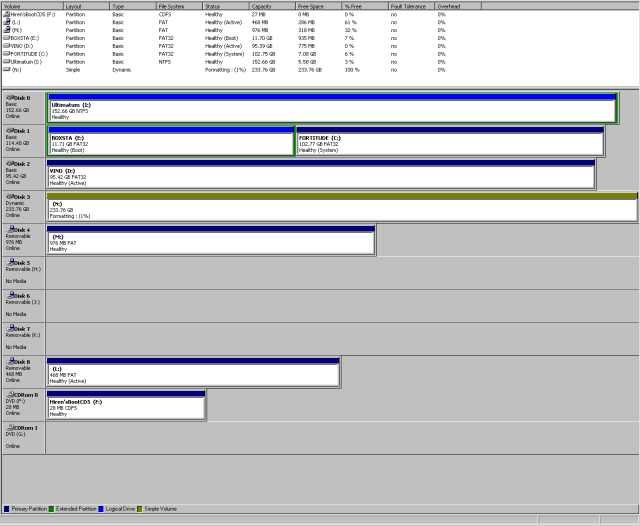Screen dimensions: 640x526
Task: Click the icon of the Dynamic volume row
Action: point(7,69)
